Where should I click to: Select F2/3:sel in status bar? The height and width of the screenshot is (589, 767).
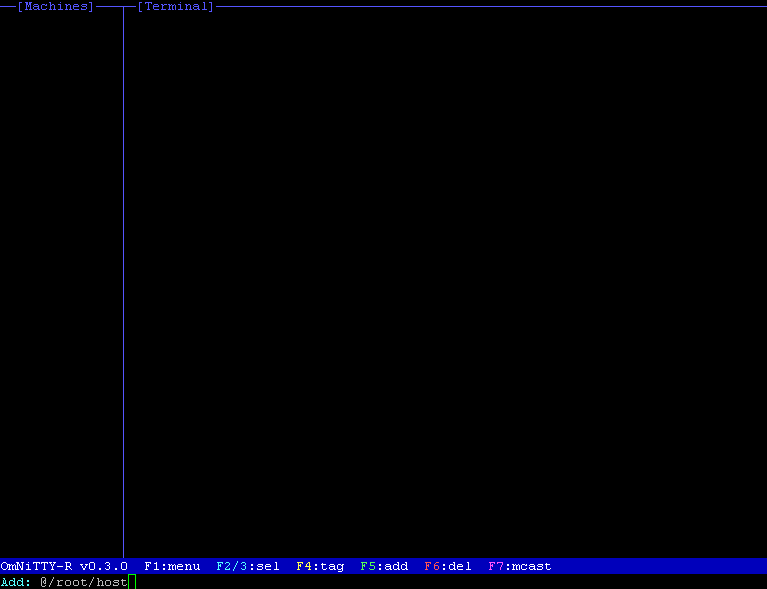coord(248,566)
